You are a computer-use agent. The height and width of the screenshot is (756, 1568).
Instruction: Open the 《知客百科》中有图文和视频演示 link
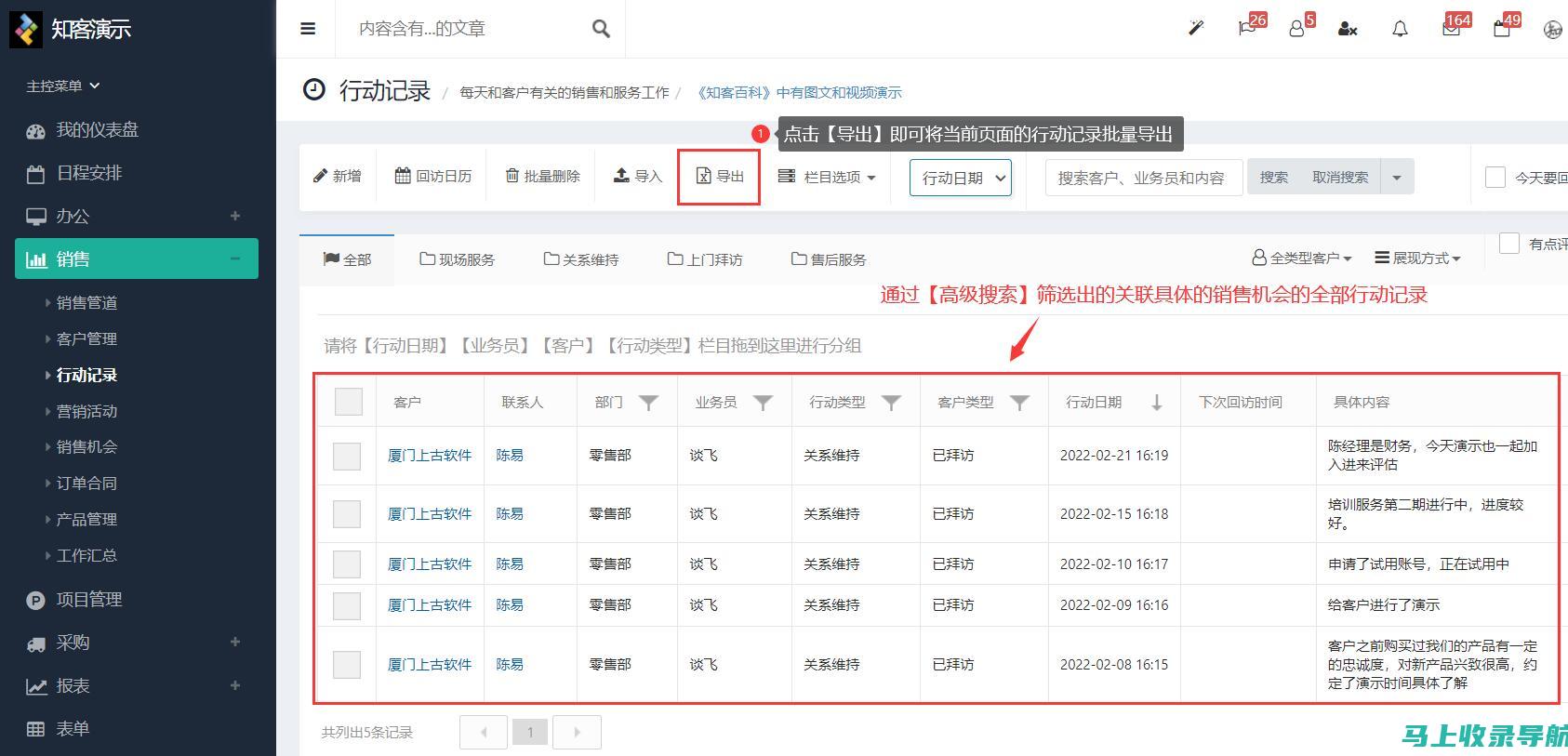coord(798,93)
